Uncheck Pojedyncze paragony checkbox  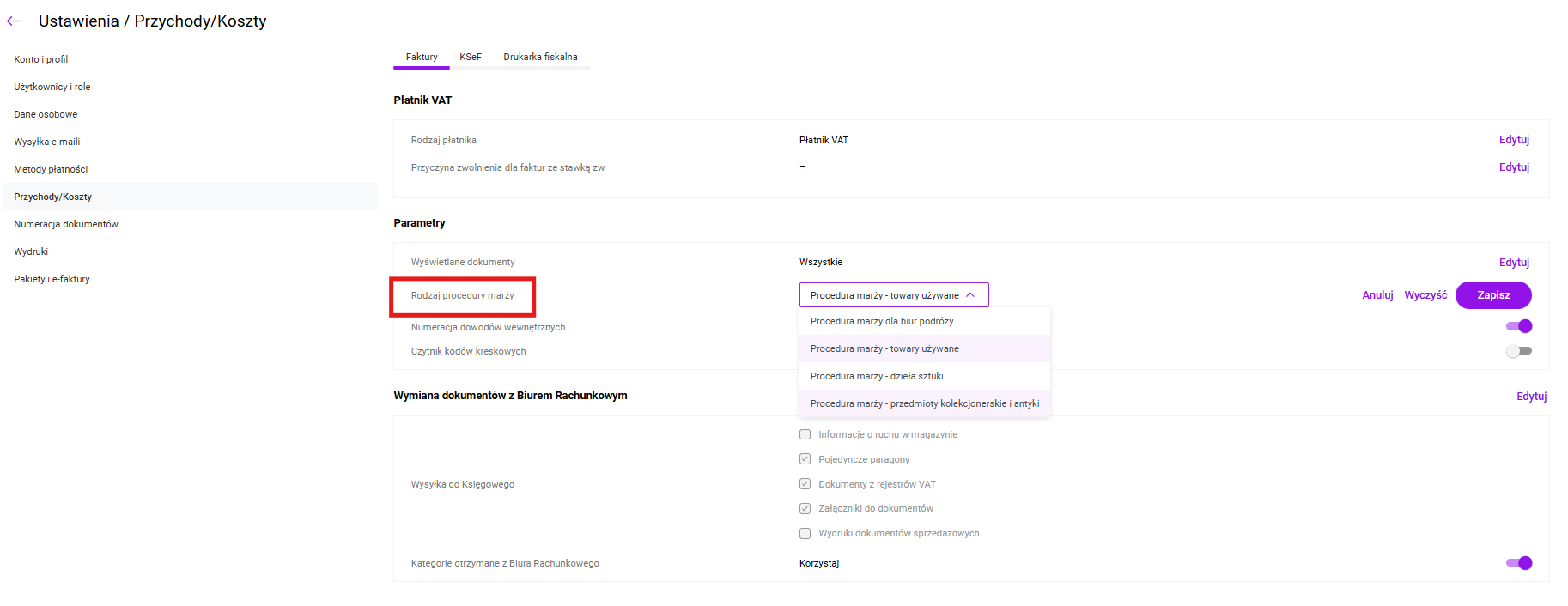(x=805, y=459)
